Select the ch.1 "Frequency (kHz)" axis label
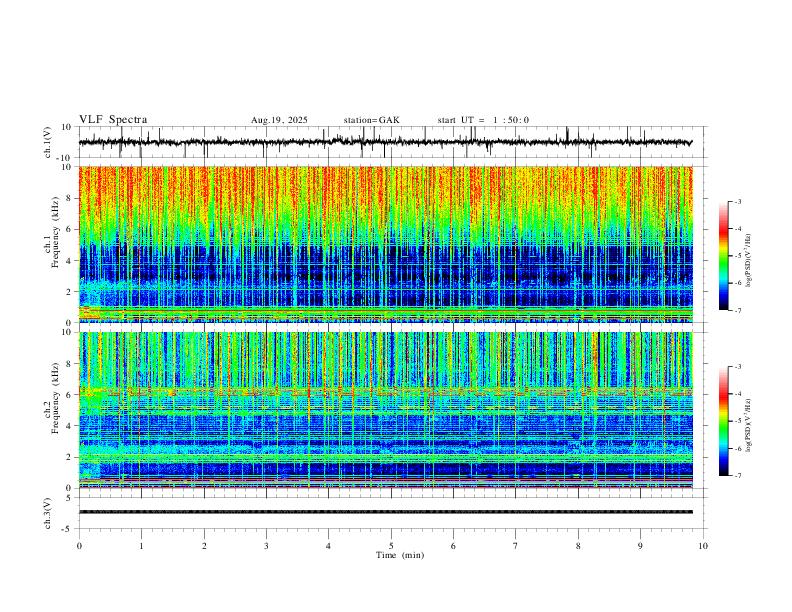This screenshot has width=792, height=612. coord(56,232)
